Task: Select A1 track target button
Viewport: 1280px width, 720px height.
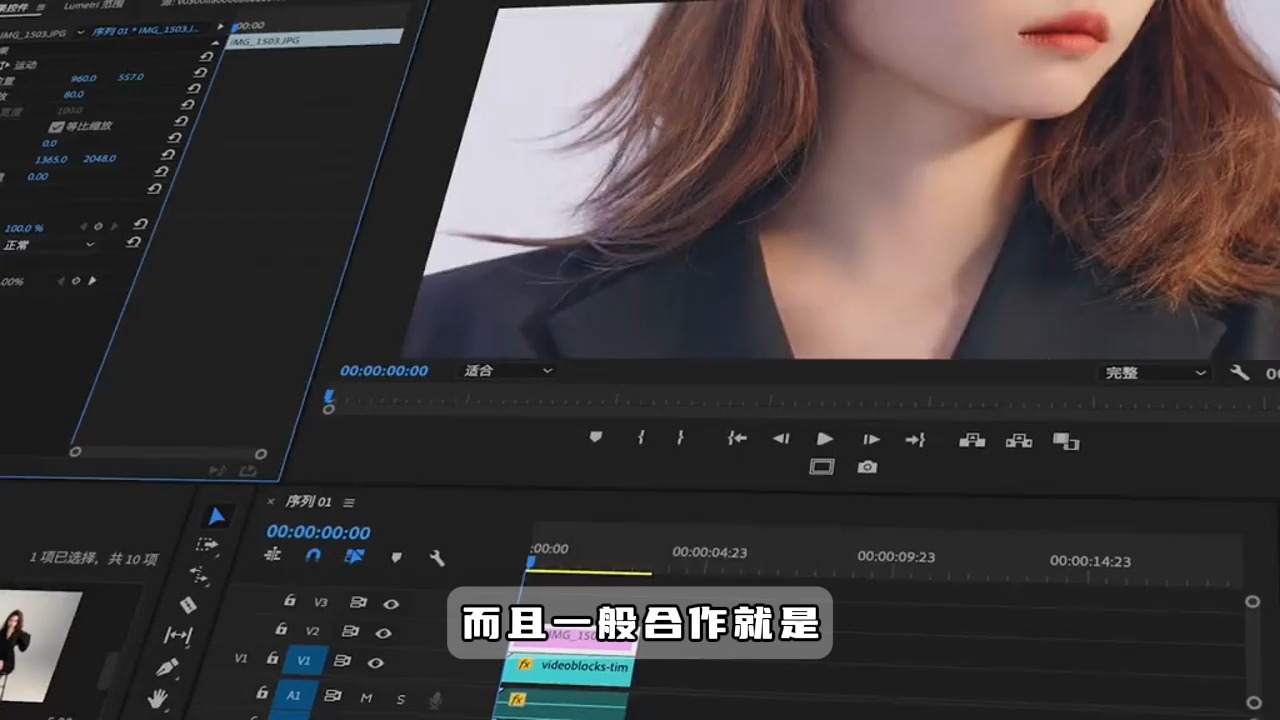Action: click(294, 695)
